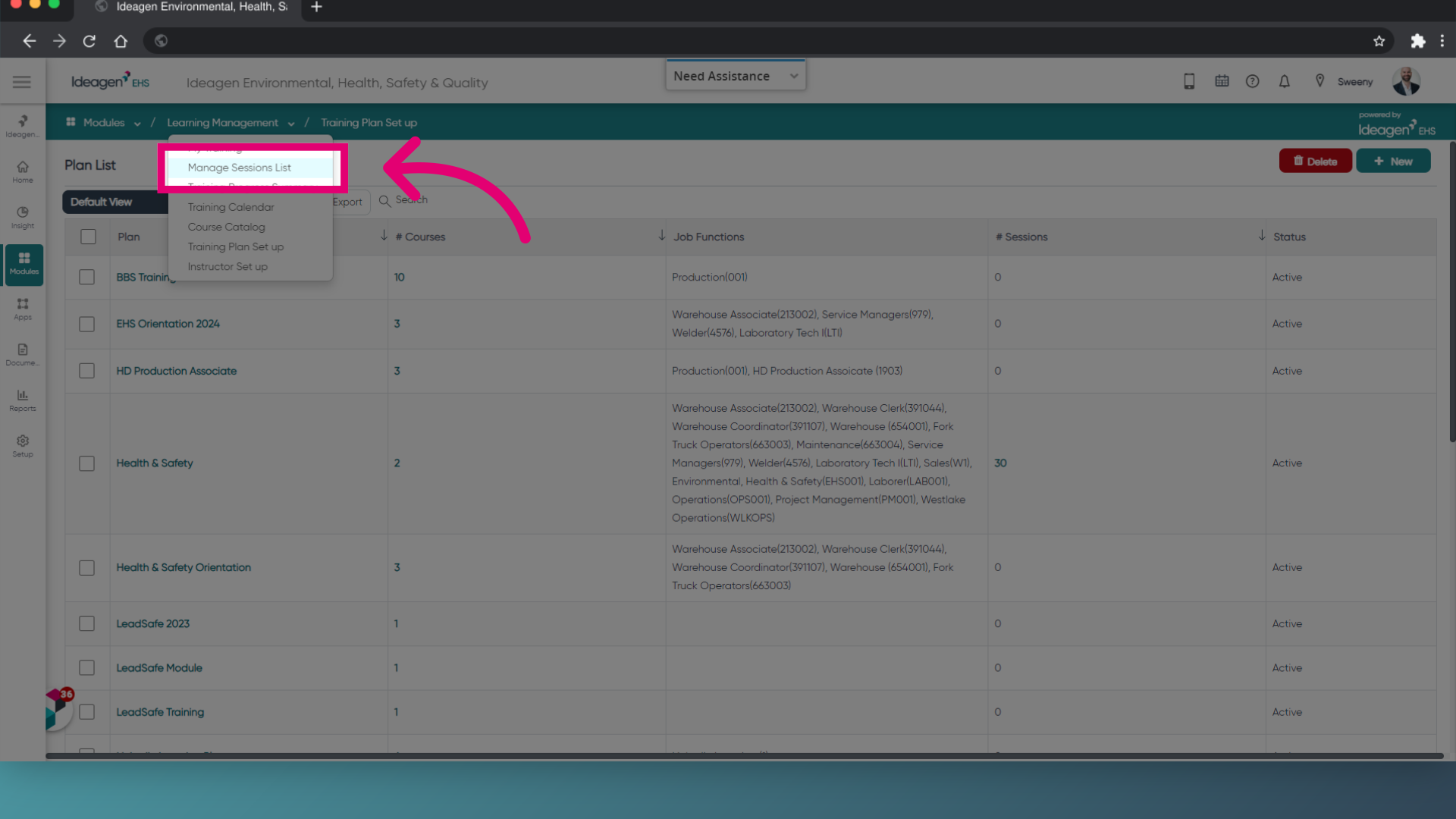Screen dimensions: 1456x819
Task: Click the Export button
Action: (350, 202)
